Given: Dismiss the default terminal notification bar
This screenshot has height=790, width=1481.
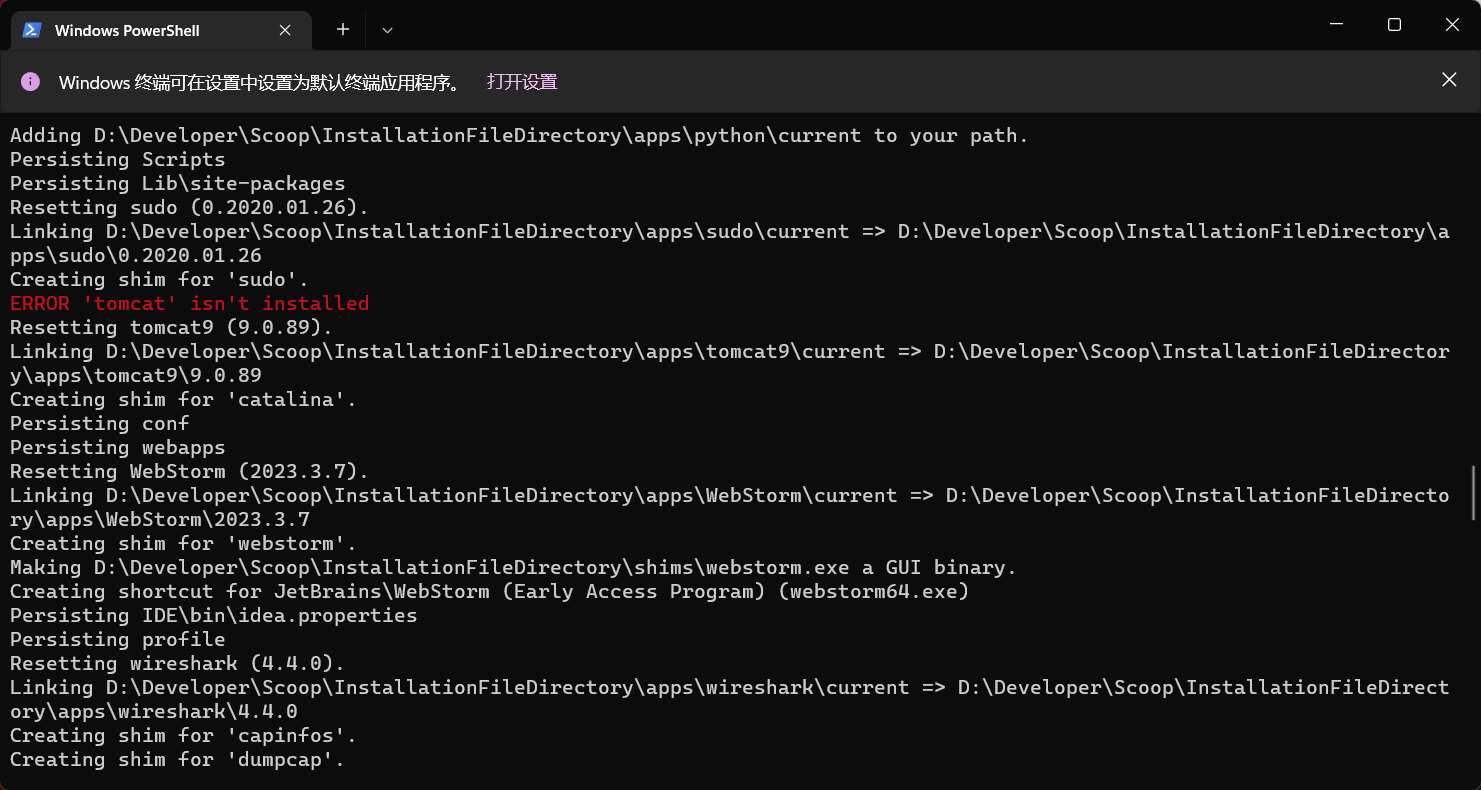Looking at the screenshot, I should coord(1449,80).
